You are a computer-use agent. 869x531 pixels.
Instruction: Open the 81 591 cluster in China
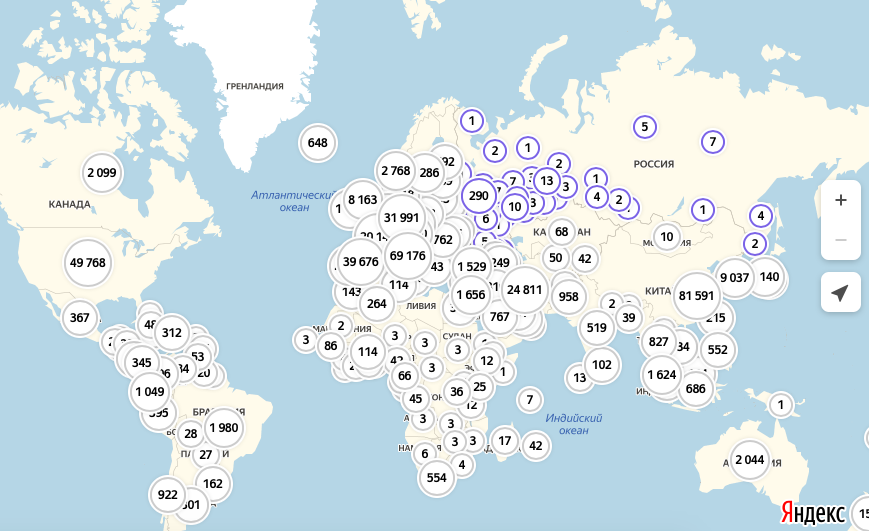coord(696,295)
